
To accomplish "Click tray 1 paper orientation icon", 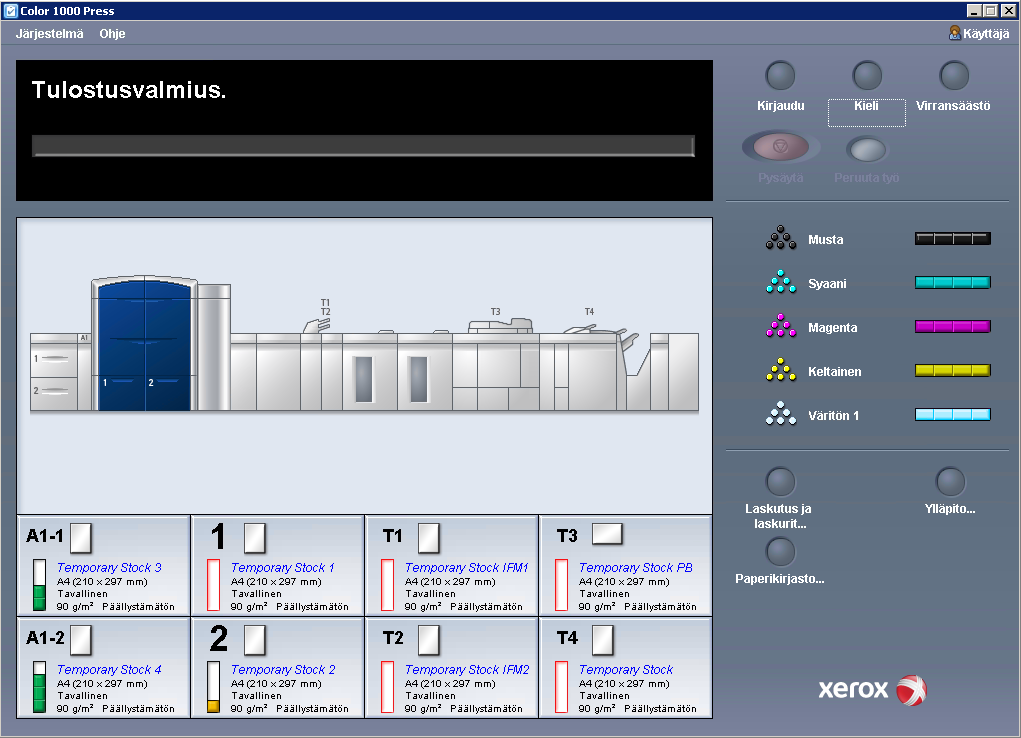I will (255, 538).
